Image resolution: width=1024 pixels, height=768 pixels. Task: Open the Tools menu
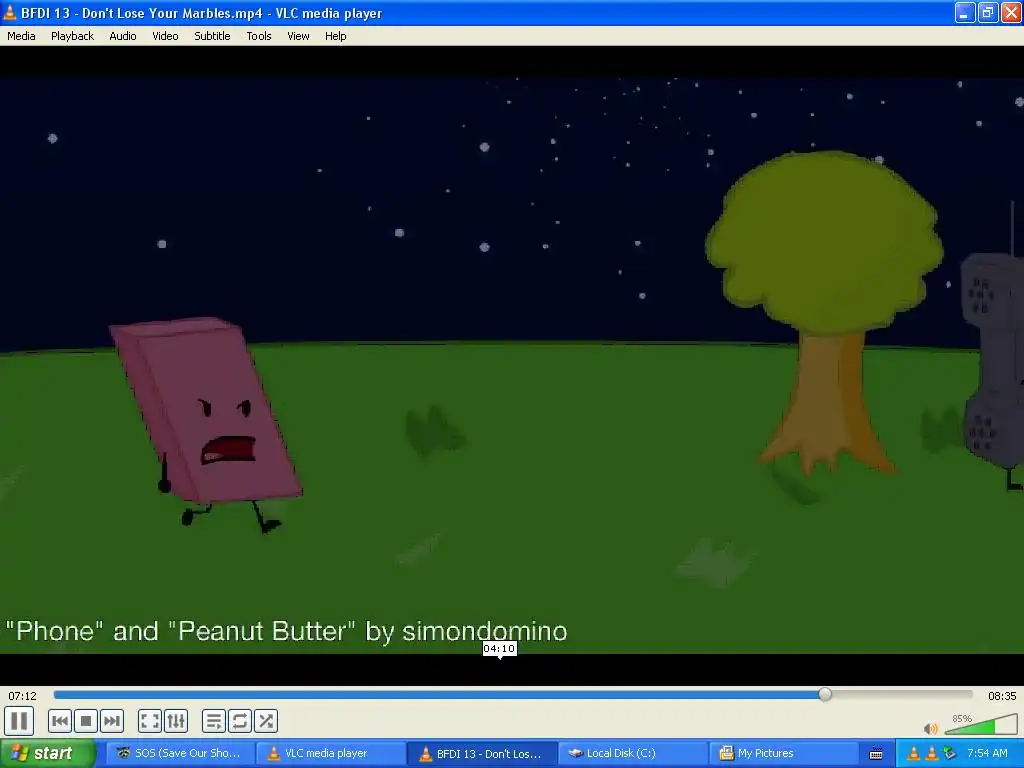(x=259, y=36)
